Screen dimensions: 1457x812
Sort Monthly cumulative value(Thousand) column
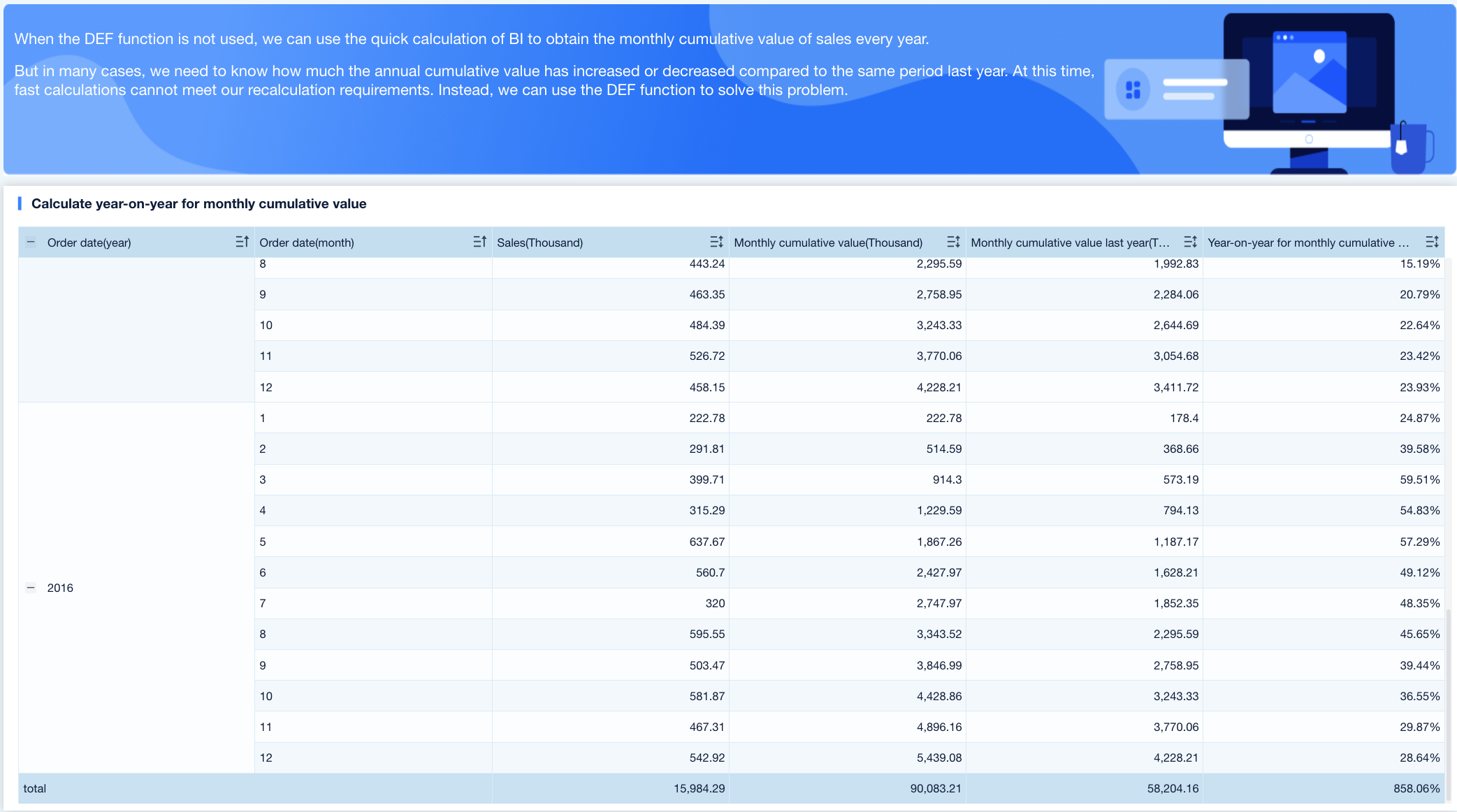click(x=953, y=242)
